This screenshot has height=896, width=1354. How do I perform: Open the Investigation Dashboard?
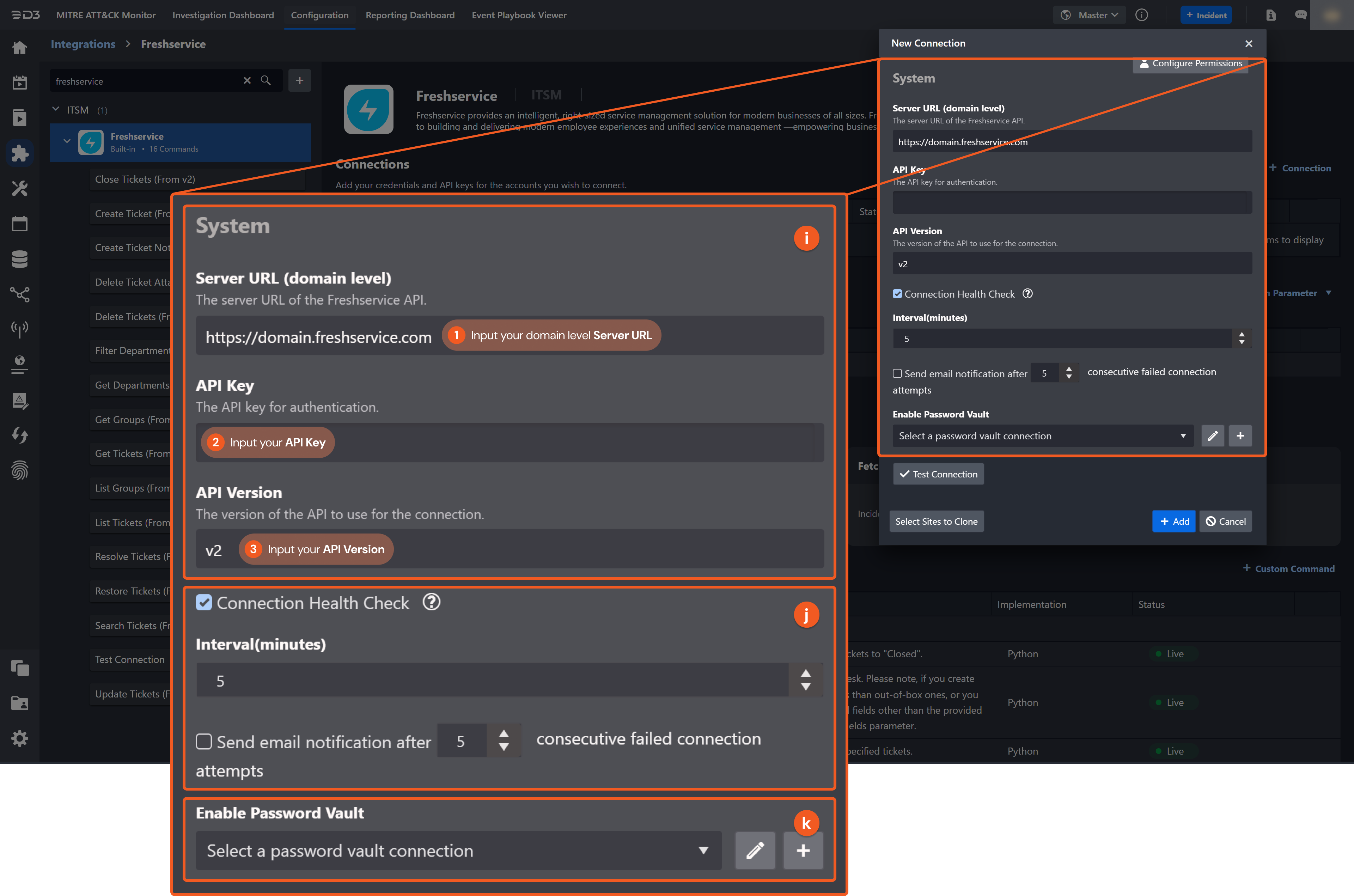coord(223,15)
